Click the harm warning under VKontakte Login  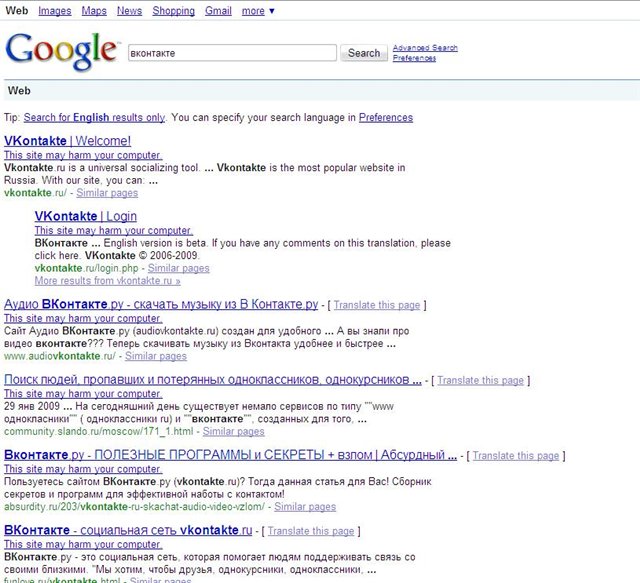[113, 230]
